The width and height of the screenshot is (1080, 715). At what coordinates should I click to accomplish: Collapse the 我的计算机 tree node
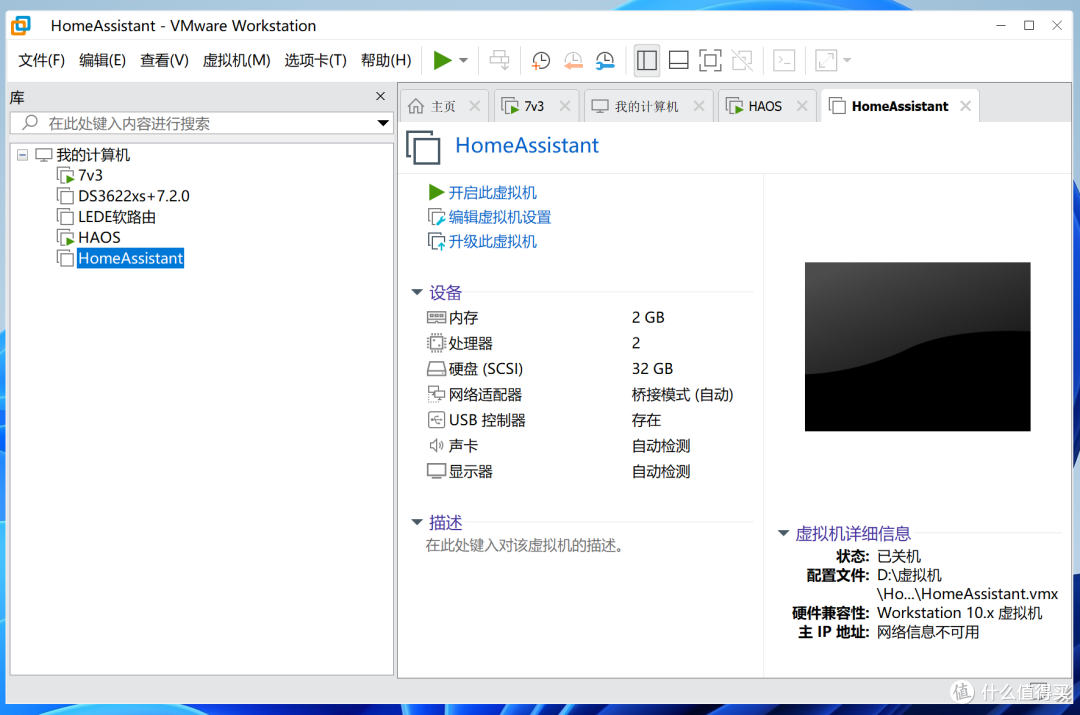[x=23, y=155]
